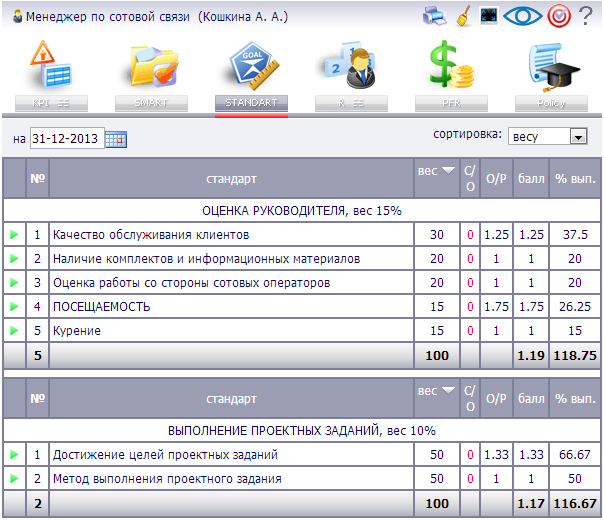This screenshot has width=604, height=521.
Task: Click total балл 1.19
Action: point(531,355)
